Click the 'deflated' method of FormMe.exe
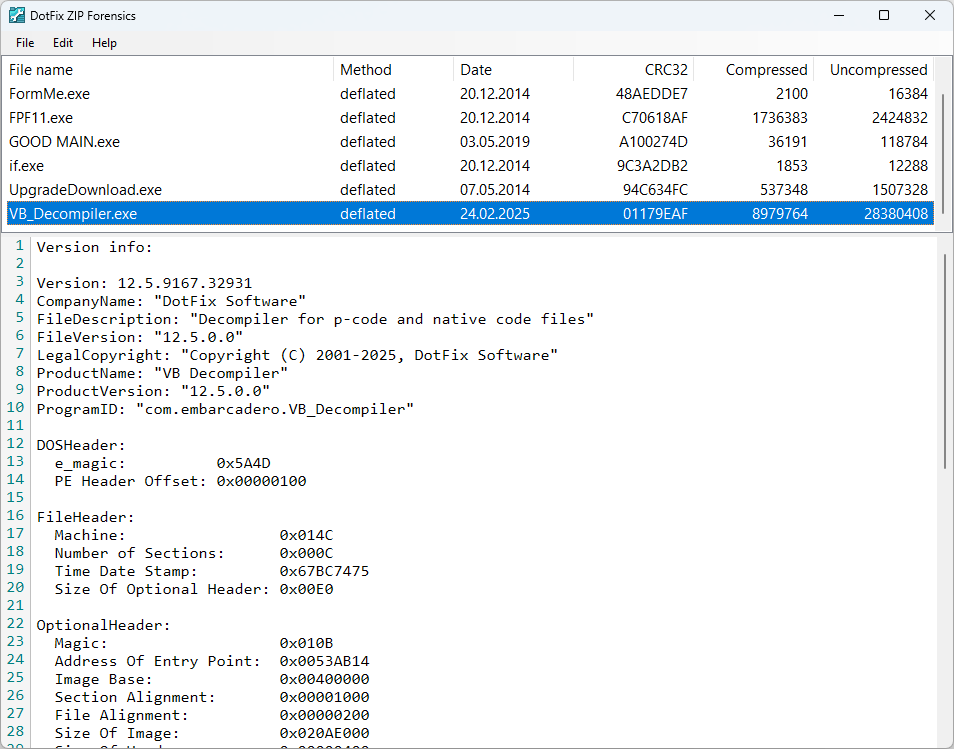 click(x=367, y=94)
